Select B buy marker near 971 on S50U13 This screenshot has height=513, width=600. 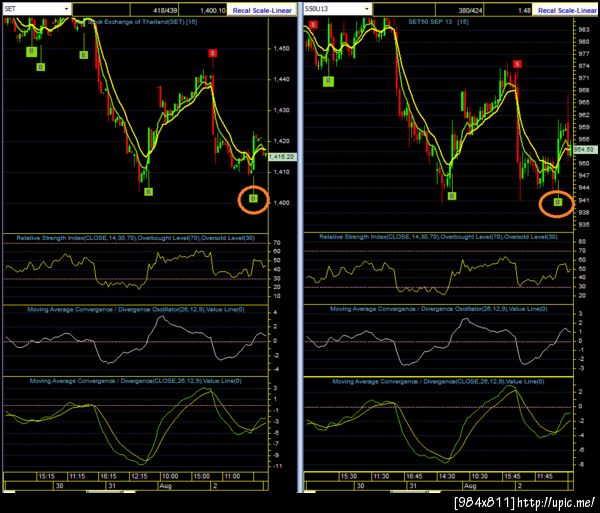click(328, 81)
